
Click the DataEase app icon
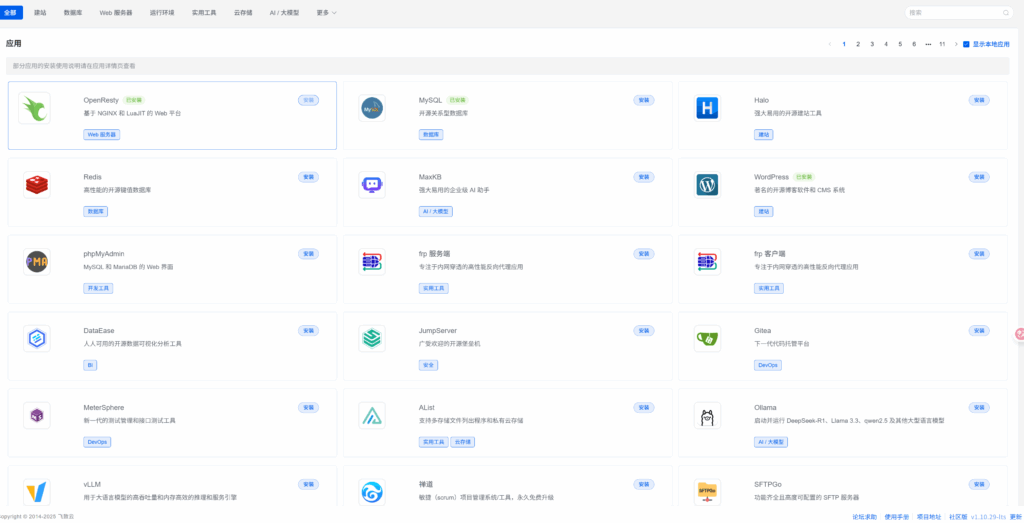pyautogui.click(x=37, y=338)
